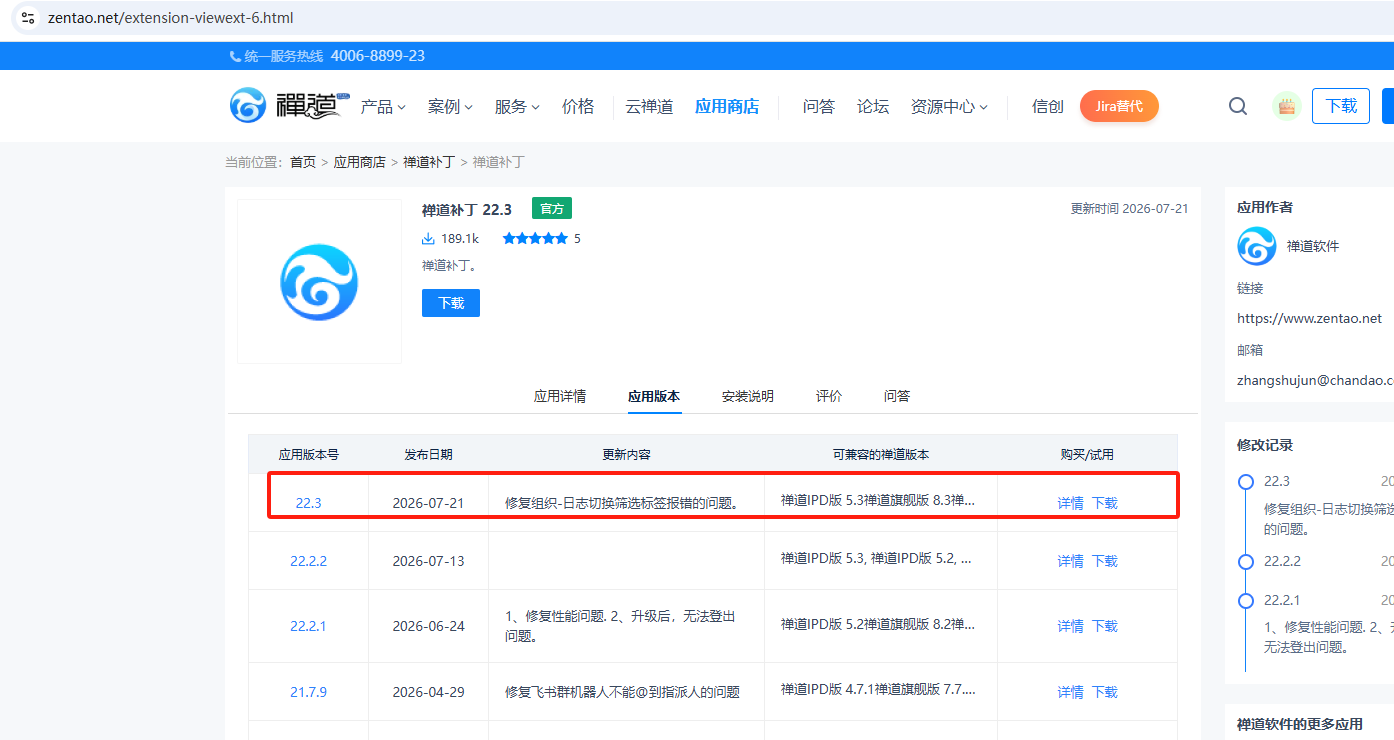This screenshot has height=740, width=1394.
Task: Click the 发布日期 column header
Action: (x=428, y=454)
